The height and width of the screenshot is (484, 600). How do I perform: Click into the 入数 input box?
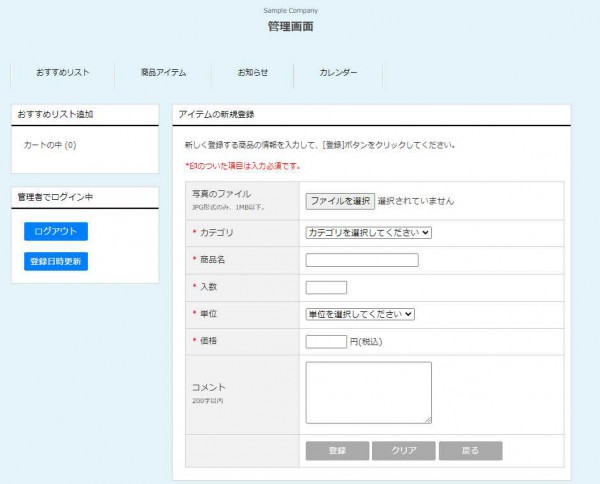326,288
